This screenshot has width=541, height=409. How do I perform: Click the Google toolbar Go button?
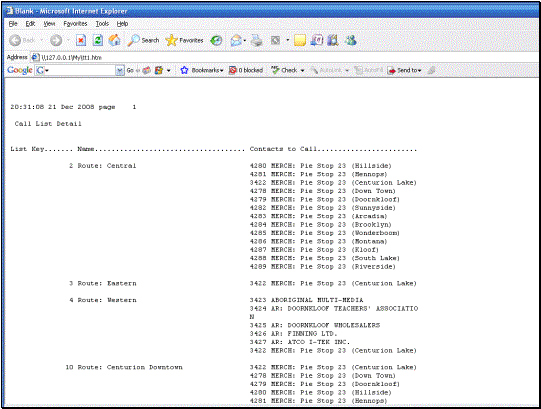[130, 70]
